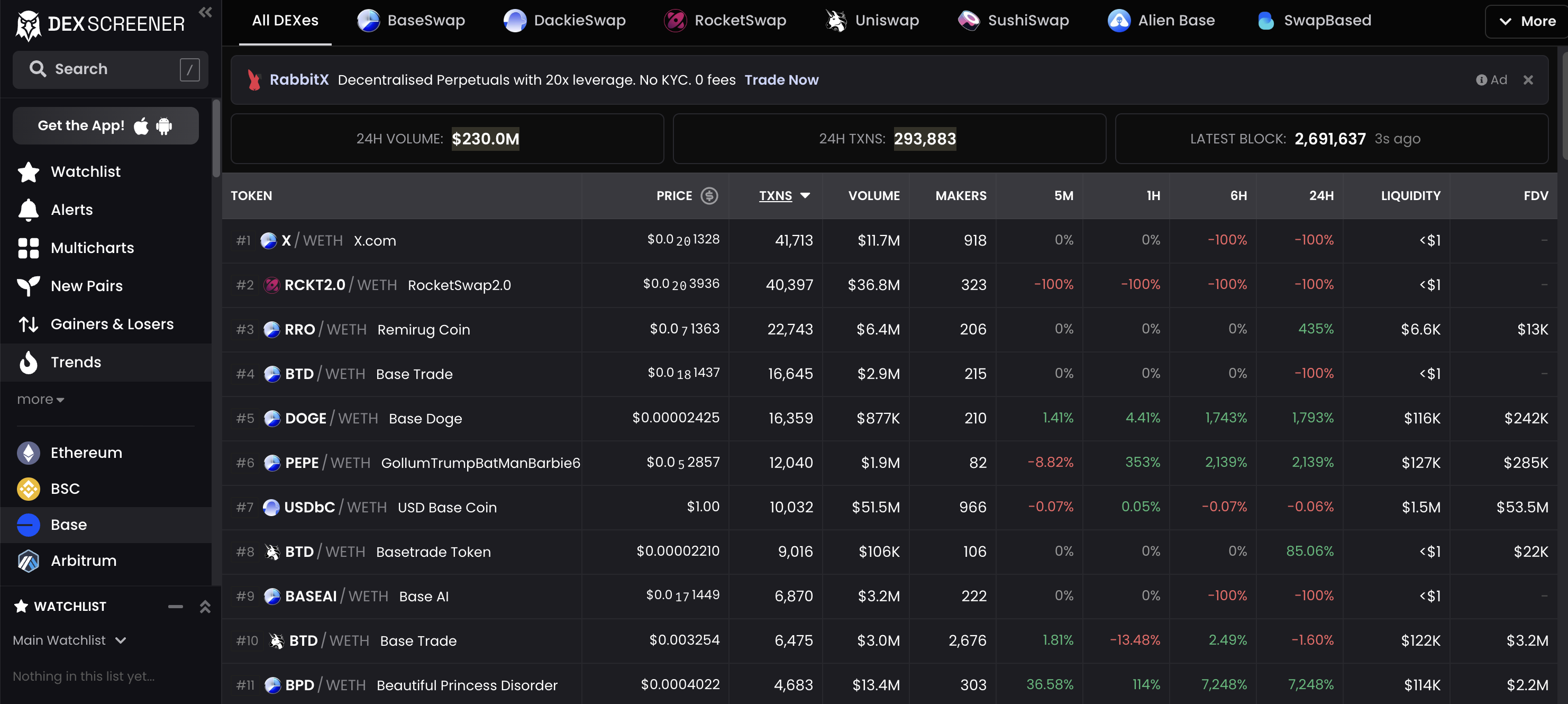The height and width of the screenshot is (704, 1568).
Task: Click the Trends flame icon
Action: [x=29, y=363]
